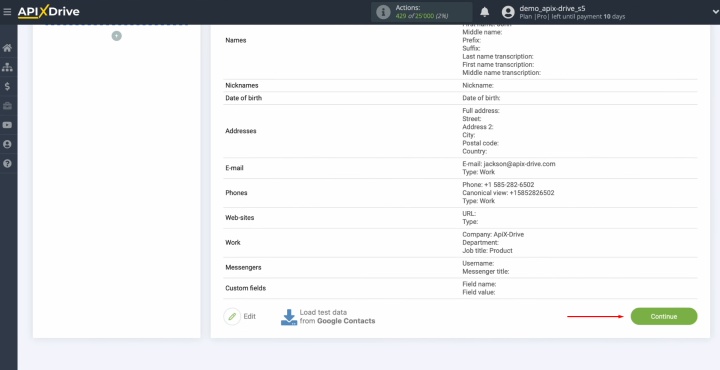Click the Nicknames row label
720x370 pixels.
pos(242,85)
